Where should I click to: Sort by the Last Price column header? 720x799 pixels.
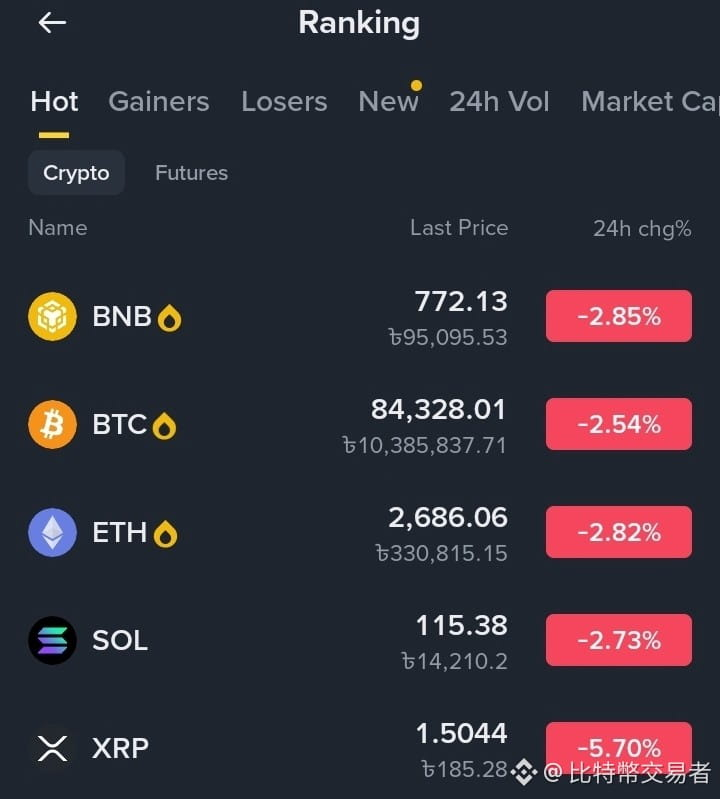point(459,228)
